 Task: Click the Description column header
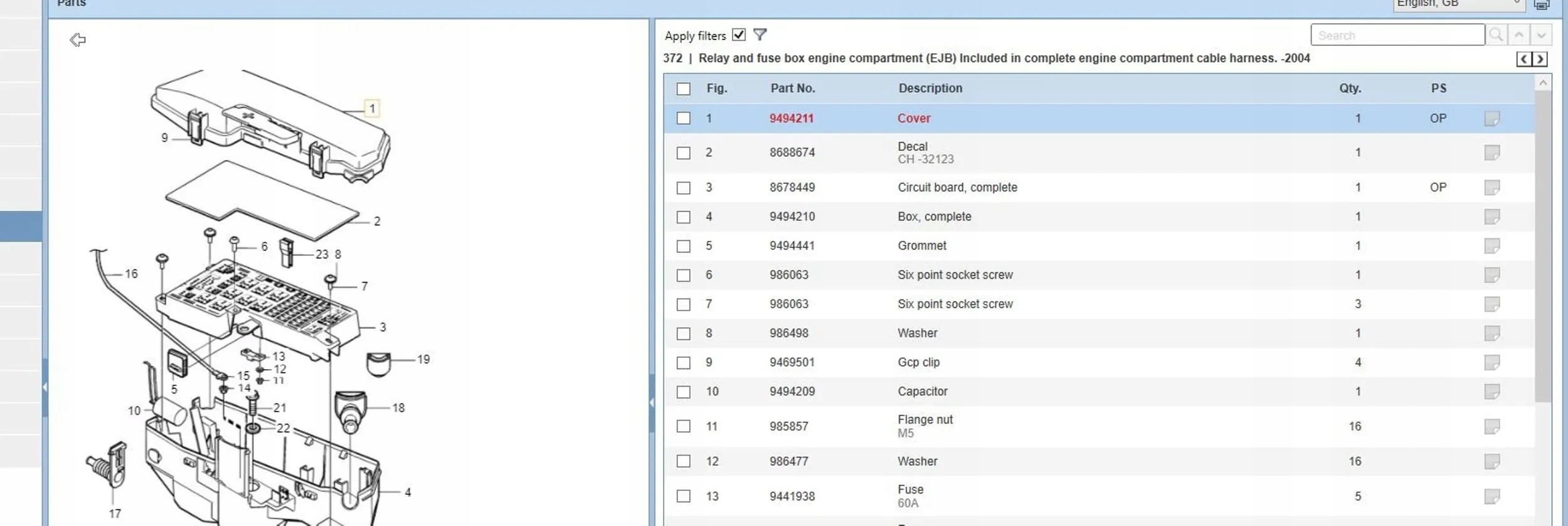click(930, 89)
